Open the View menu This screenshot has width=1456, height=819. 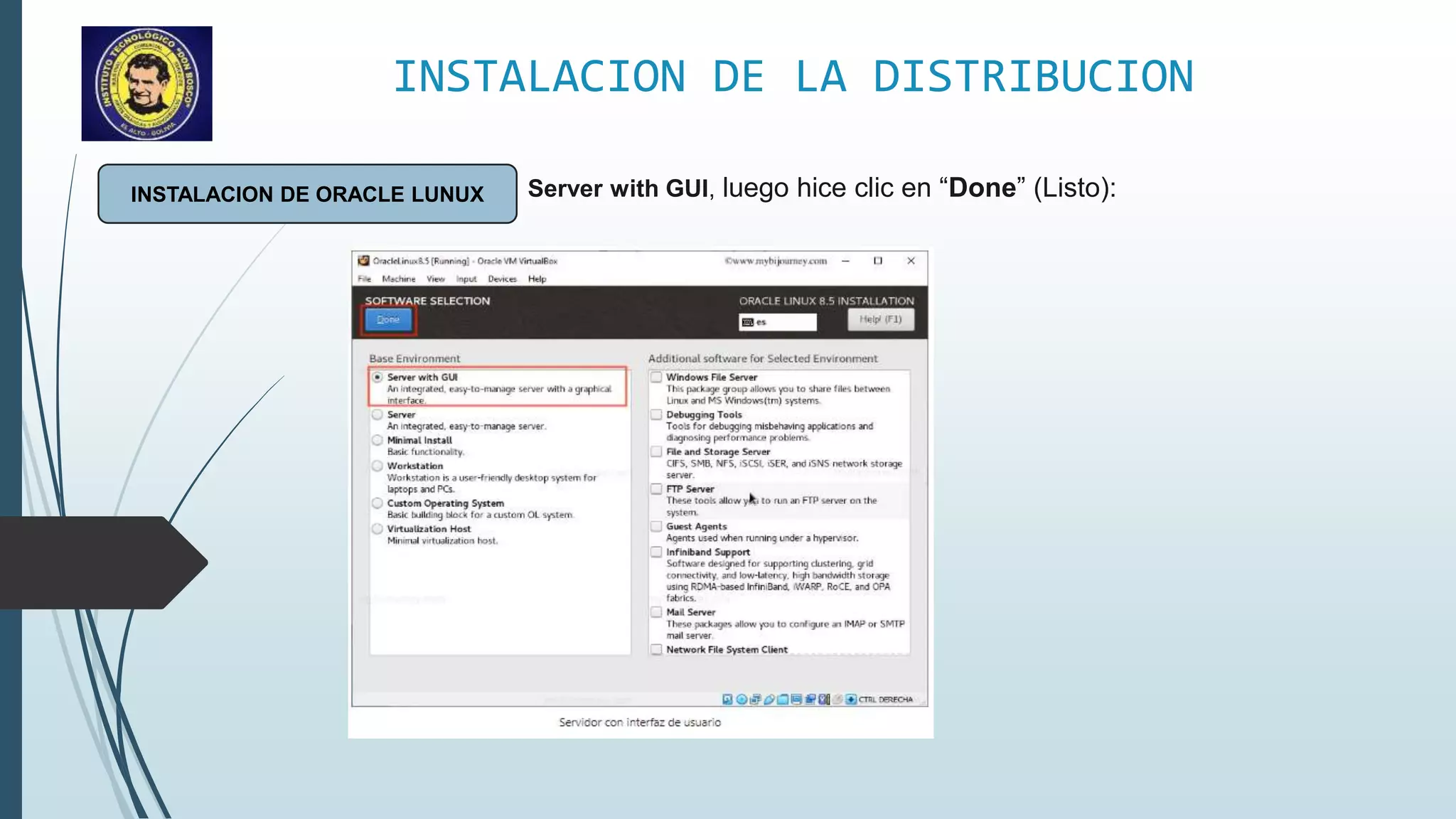(x=435, y=279)
